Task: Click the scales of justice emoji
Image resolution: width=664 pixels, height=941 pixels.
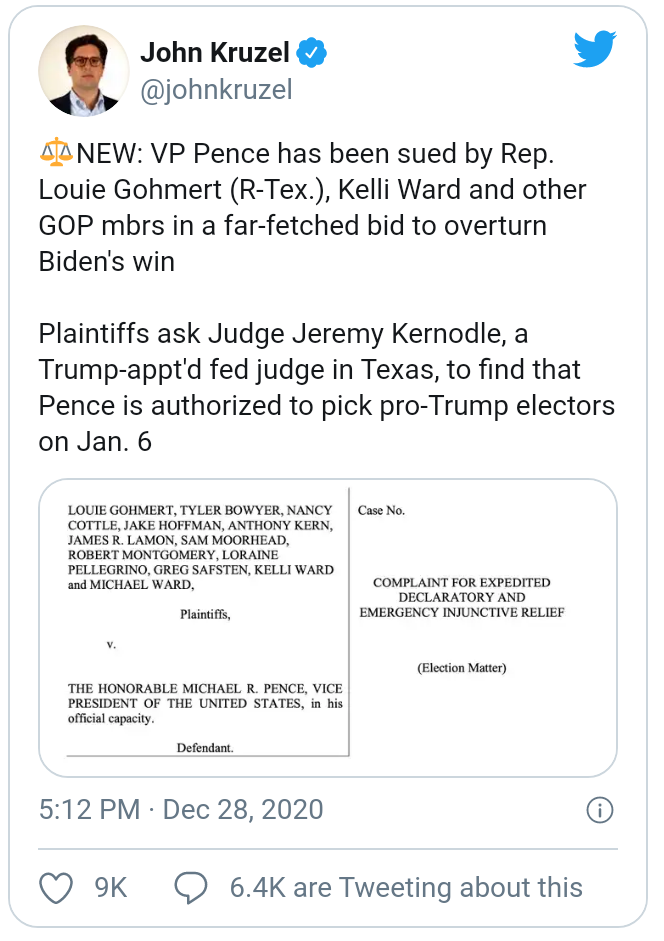Action: coord(56,153)
